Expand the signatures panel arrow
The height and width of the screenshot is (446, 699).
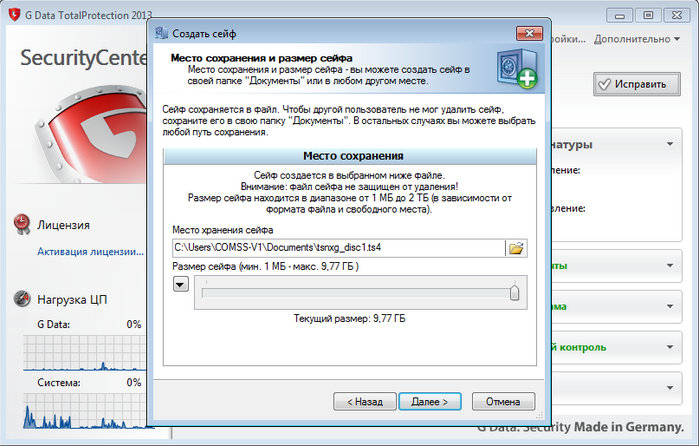[670, 144]
